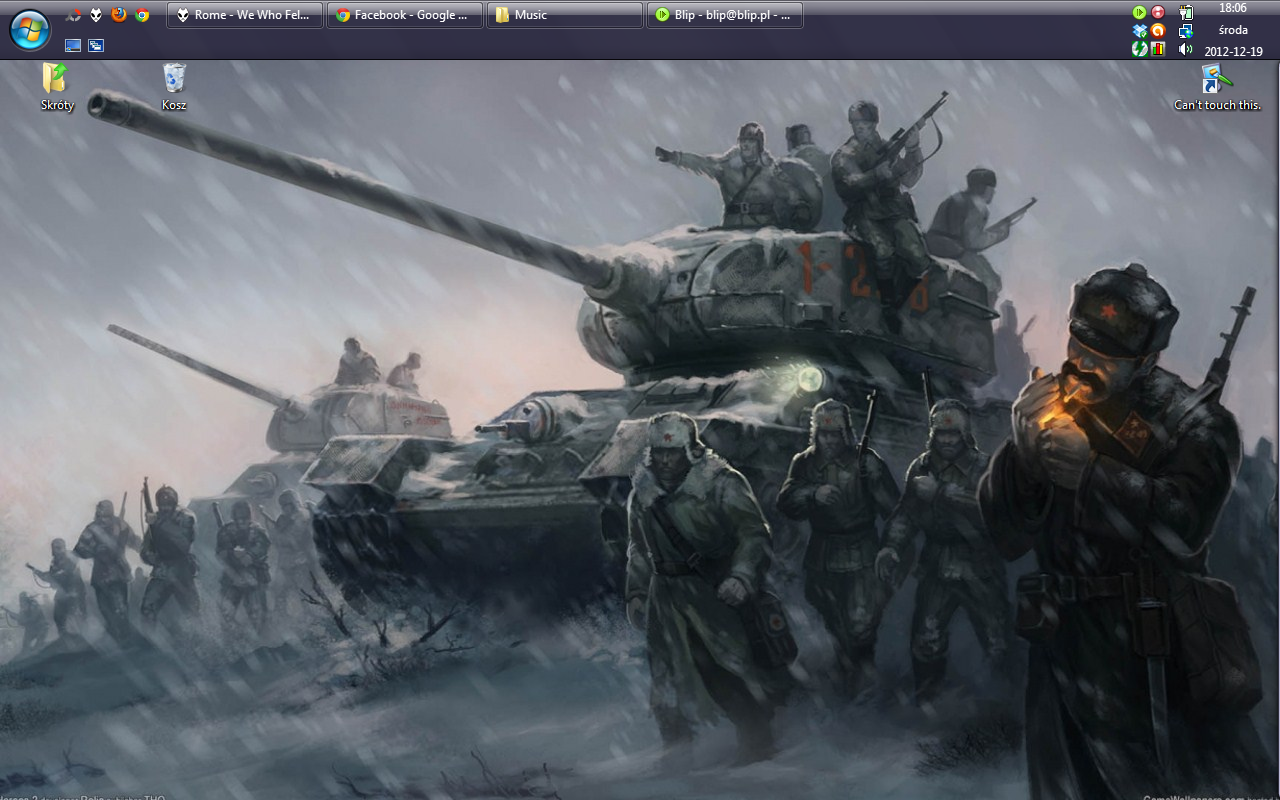Image resolution: width=1280 pixels, height=800 pixels.
Task: Launch Google Chrome from the quick launch
Action: coord(142,15)
